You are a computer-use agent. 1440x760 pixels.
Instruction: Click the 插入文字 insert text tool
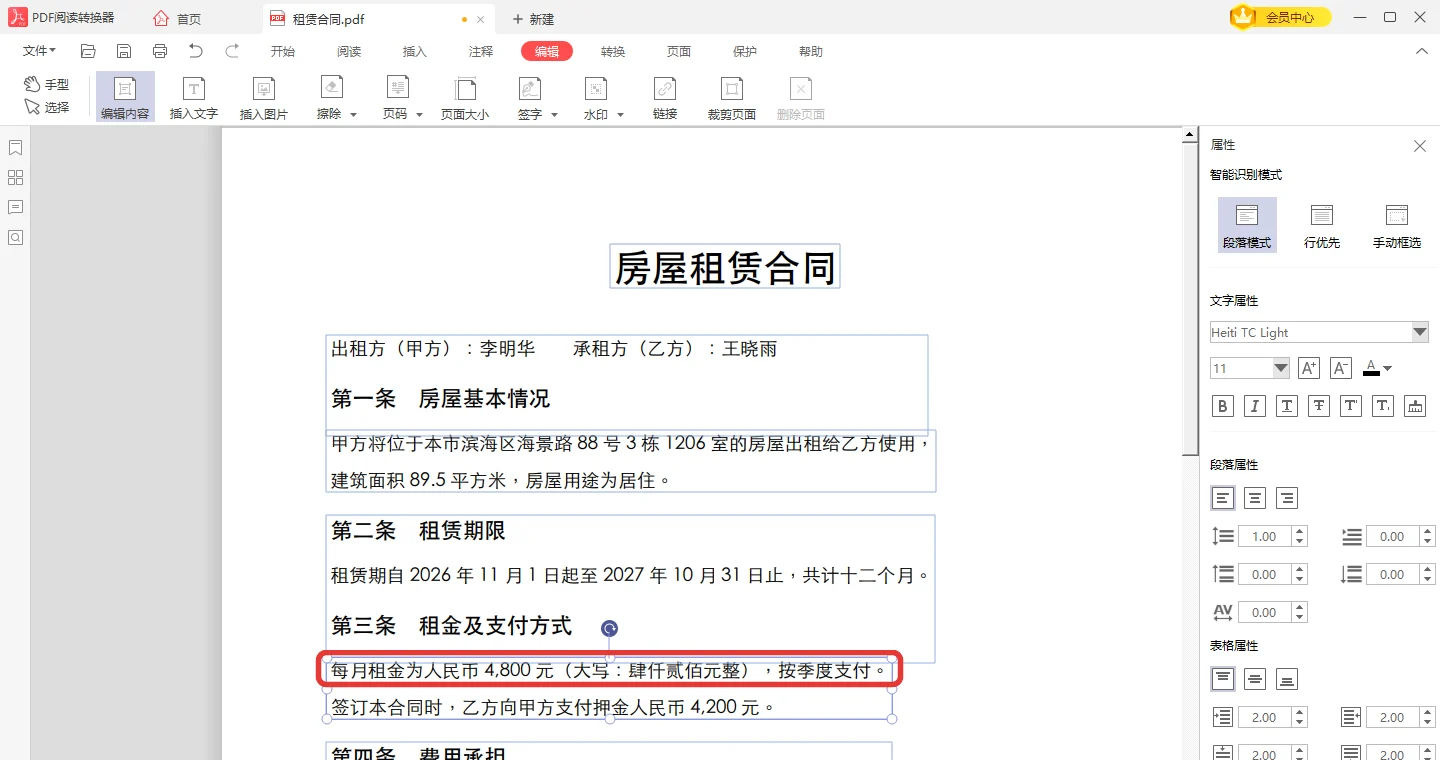(x=194, y=97)
